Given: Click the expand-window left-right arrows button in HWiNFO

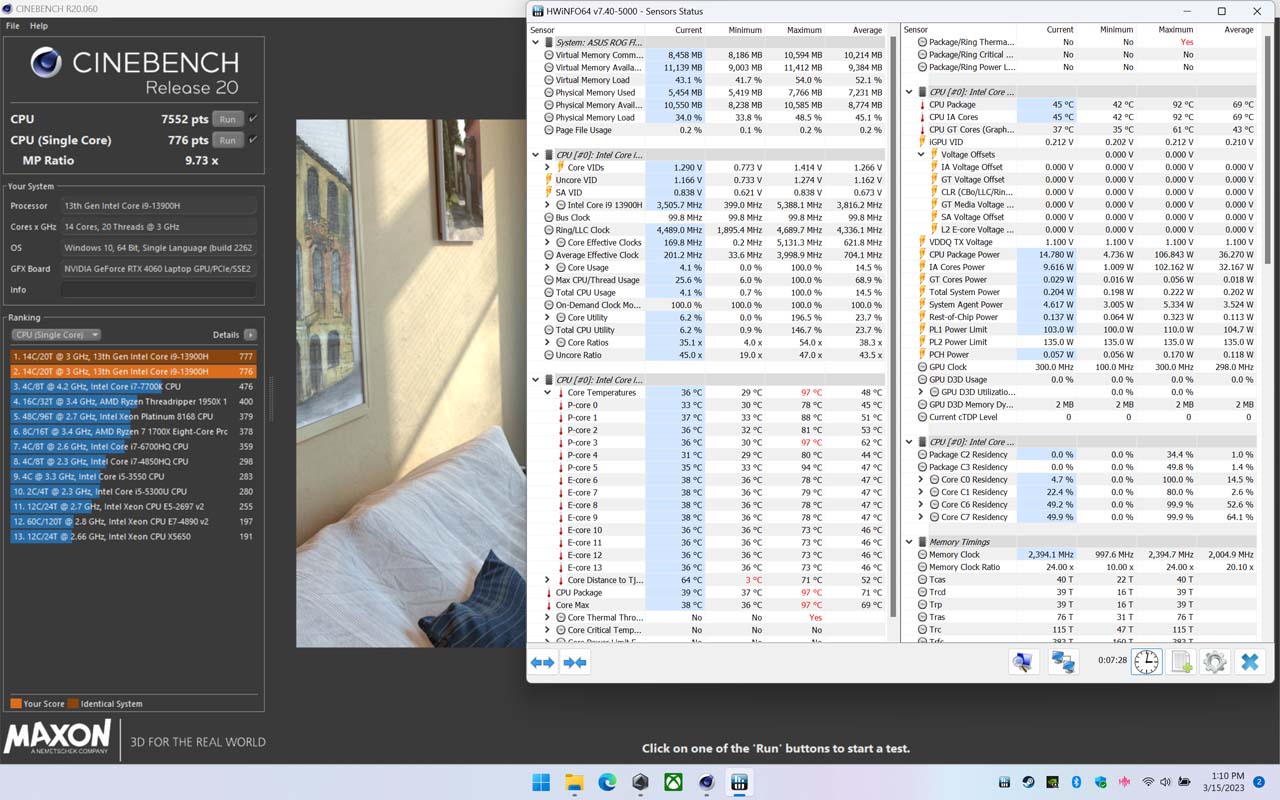Looking at the screenshot, I should pyautogui.click(x=542, y=662).
